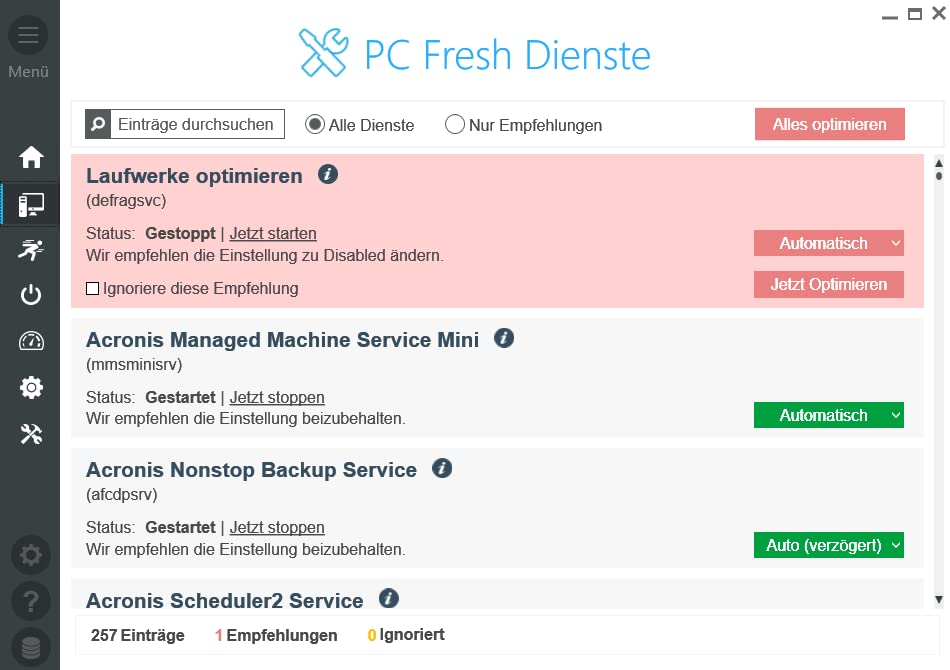Open the power button sidebar icon
The width and height of the screenshot is (950, 670).
click(31, 295)
